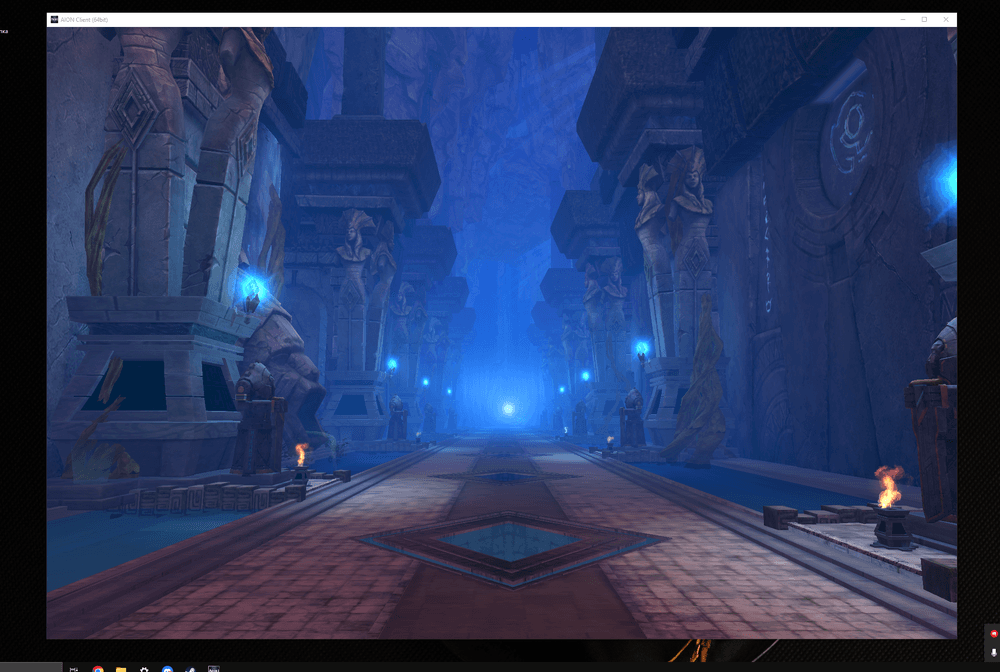Click the large blue lantern on left pillar
Image resolution: width=1000 pixels, height=672 pixels.
251,290
